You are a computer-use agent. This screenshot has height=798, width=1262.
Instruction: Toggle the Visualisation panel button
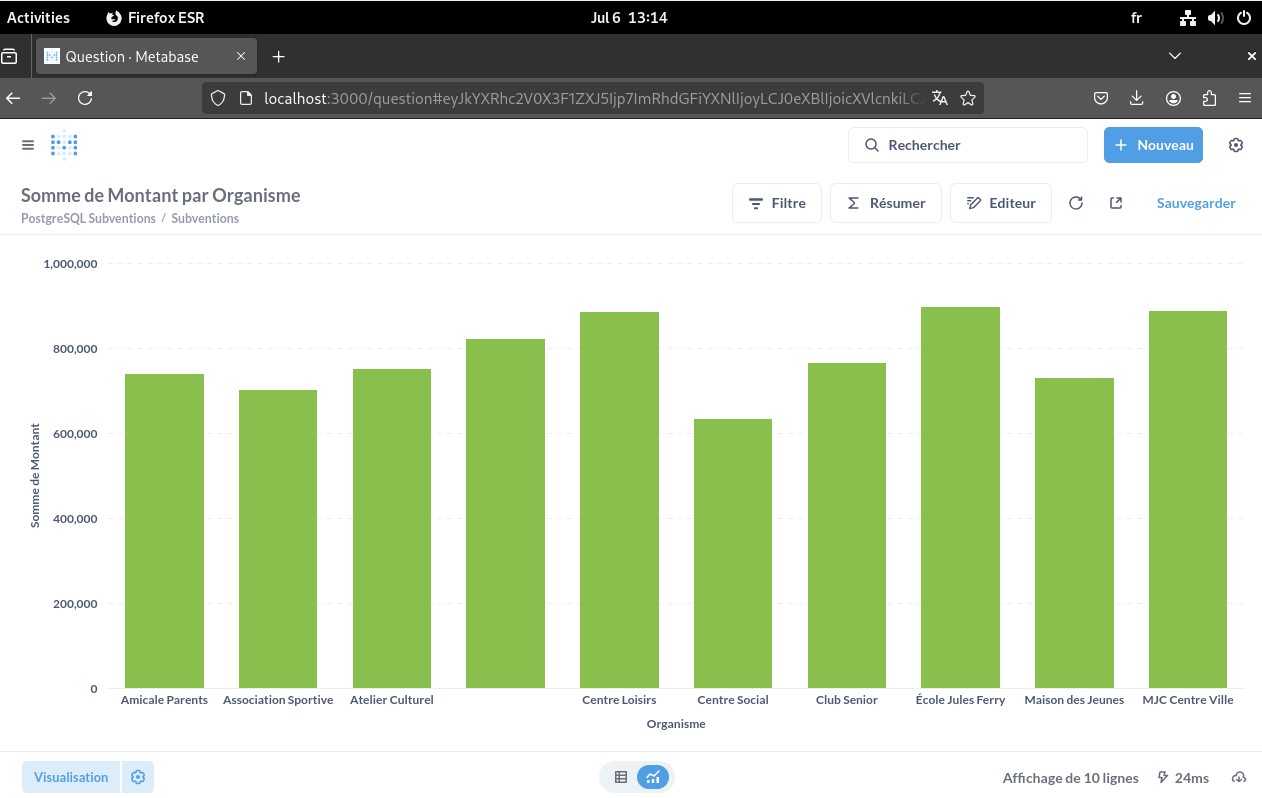(x=71, y=777)
